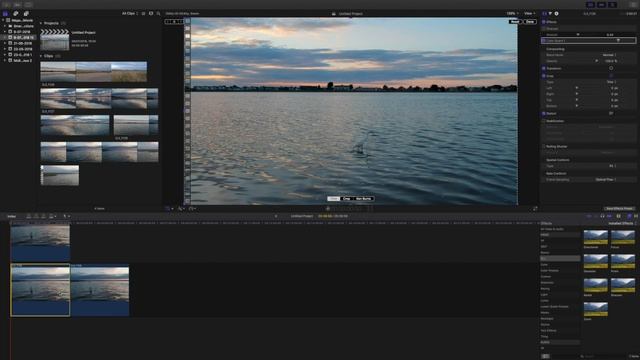Open the Titles and Generators sidebar
The image size is (640, 360).
coord(26,13)
